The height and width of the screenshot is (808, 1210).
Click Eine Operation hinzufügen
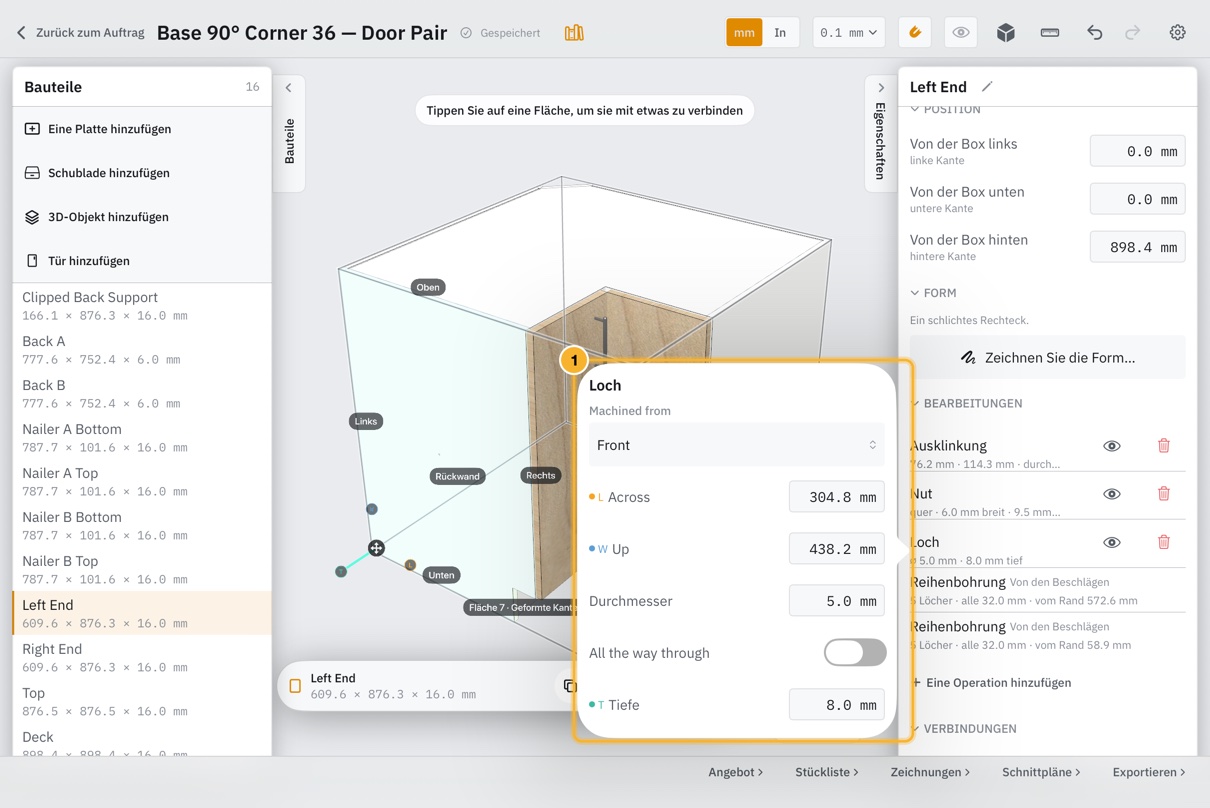point(991,683)
